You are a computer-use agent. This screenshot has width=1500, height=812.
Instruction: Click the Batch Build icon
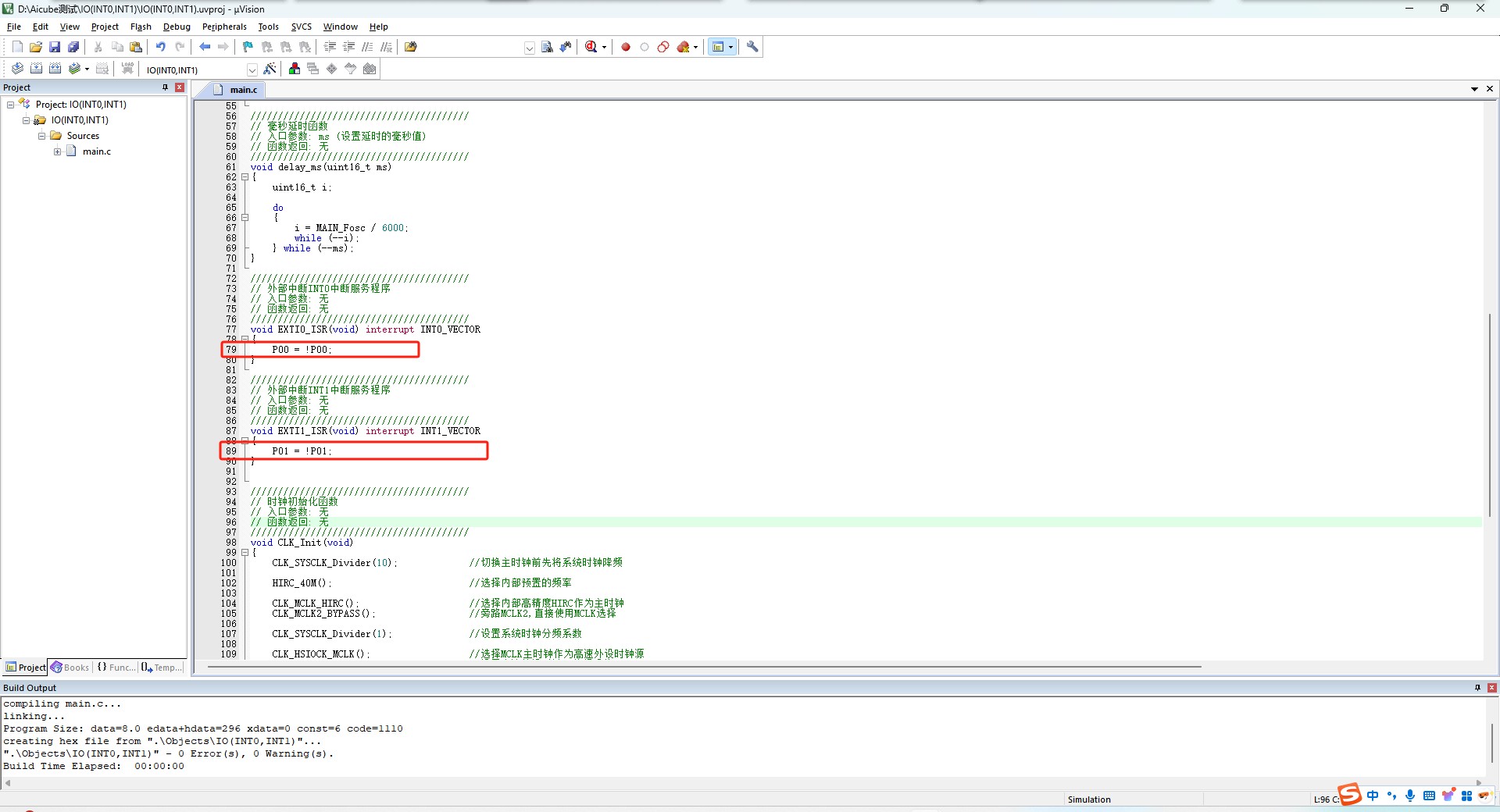(x=74, y=69)
